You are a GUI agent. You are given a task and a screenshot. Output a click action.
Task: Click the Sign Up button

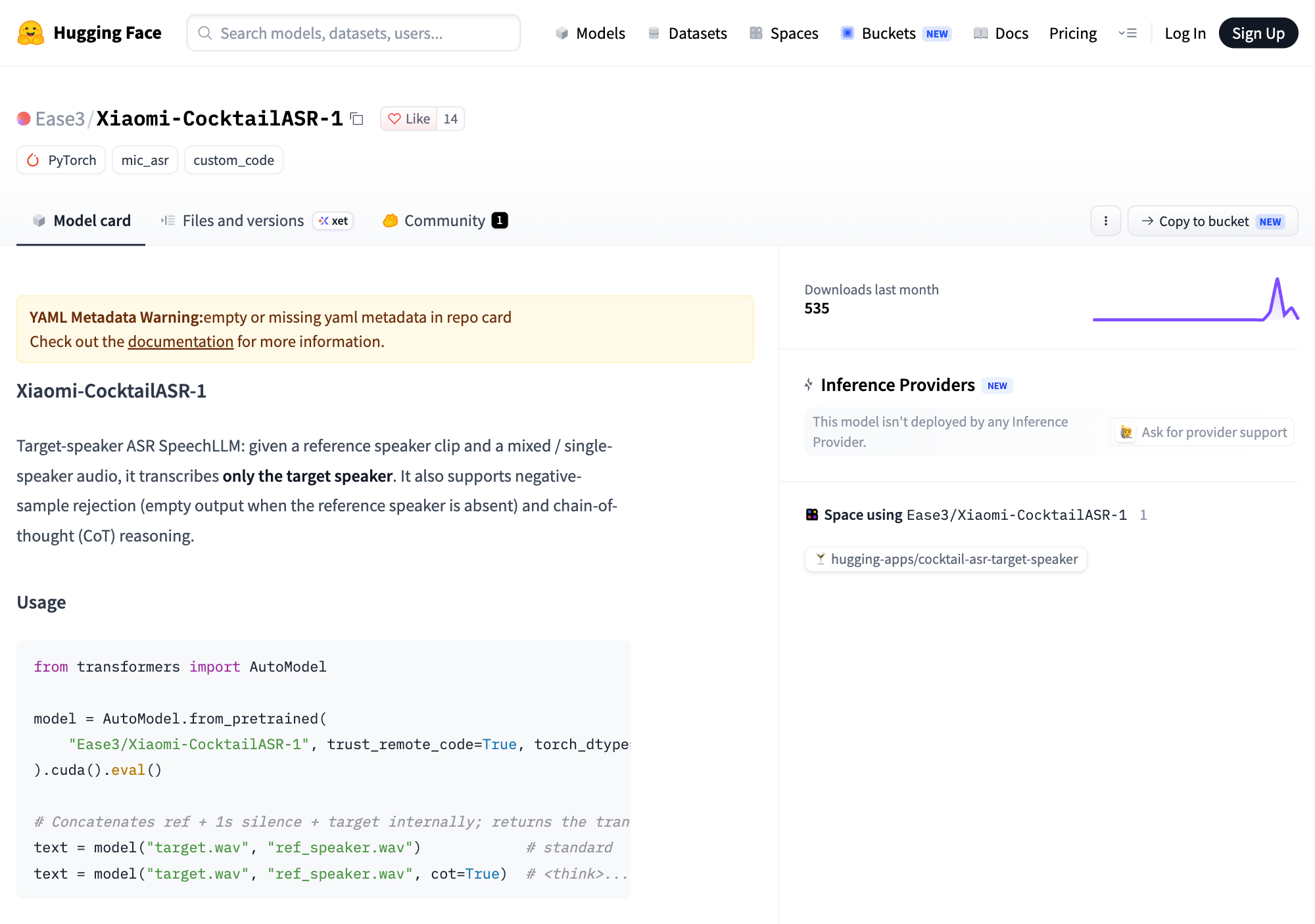pyautogui.click(x=1258, y=33)
